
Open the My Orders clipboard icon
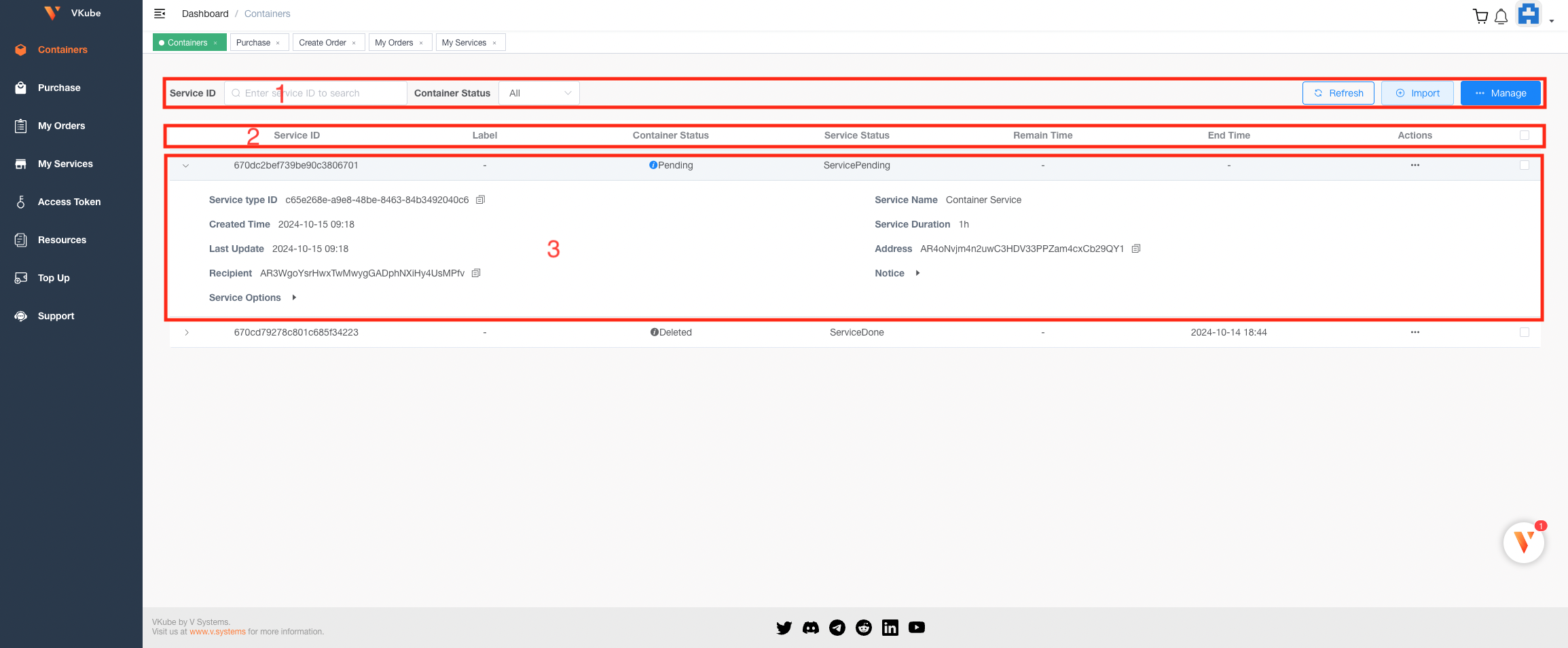pos(21,126)
